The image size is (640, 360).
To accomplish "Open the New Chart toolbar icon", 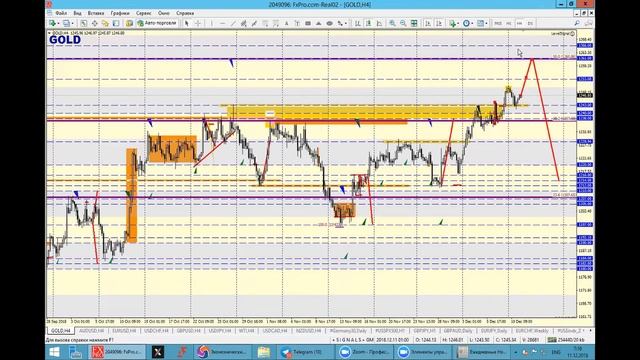I will tap(52, 23).
